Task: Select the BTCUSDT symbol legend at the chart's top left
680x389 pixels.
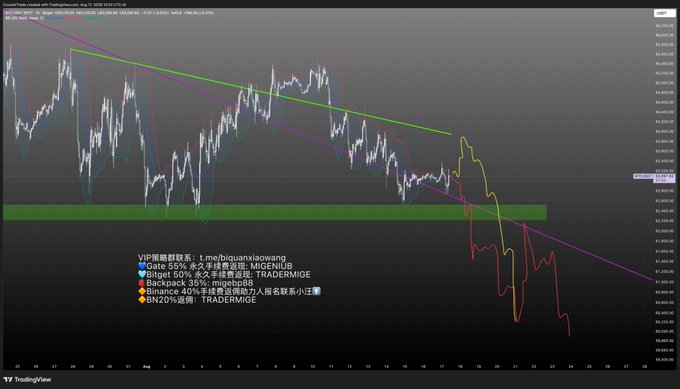Action: pos(108,13)
